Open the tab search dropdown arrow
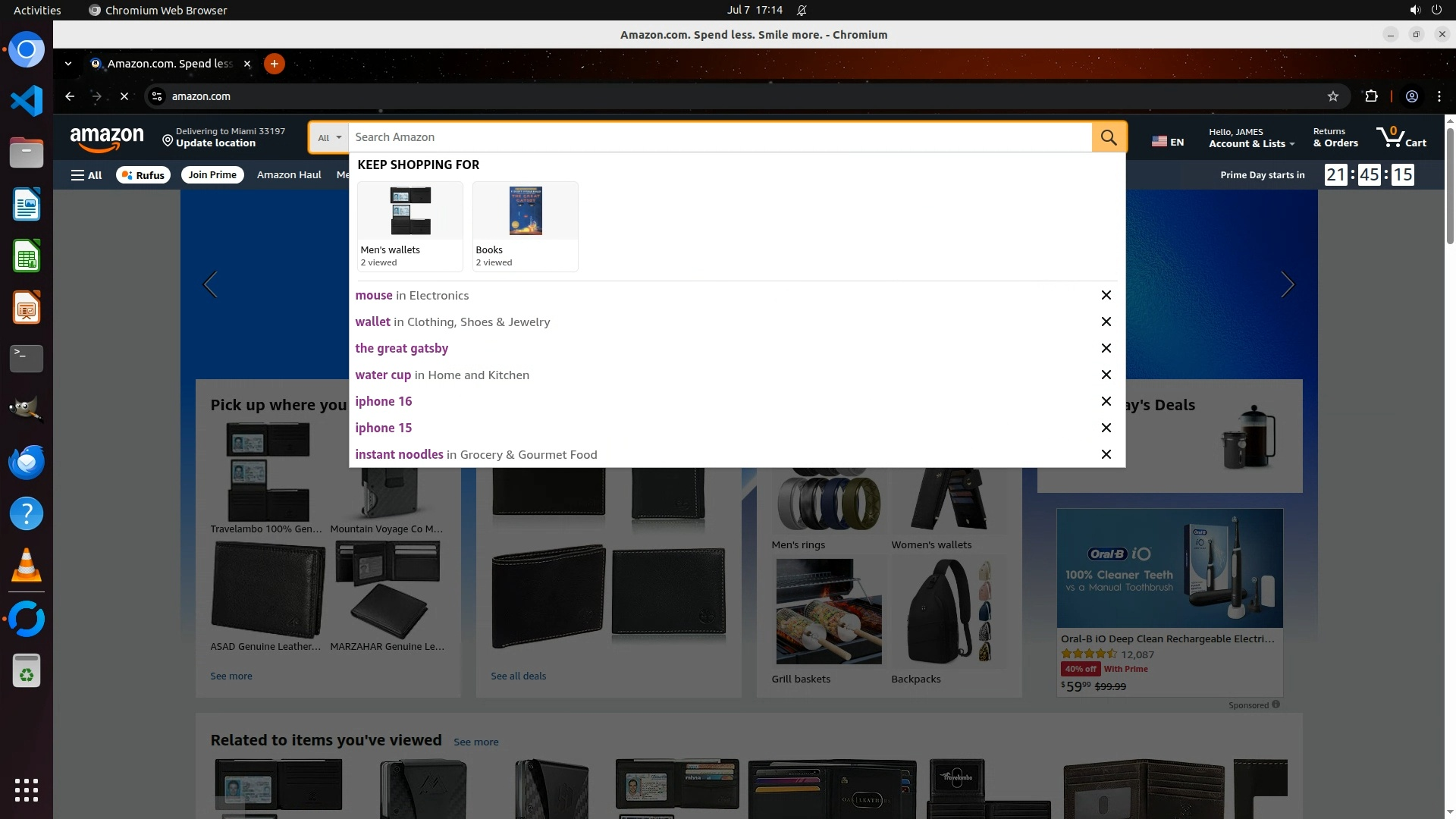This screenshot has height=819, width=1456. point(68,64)
